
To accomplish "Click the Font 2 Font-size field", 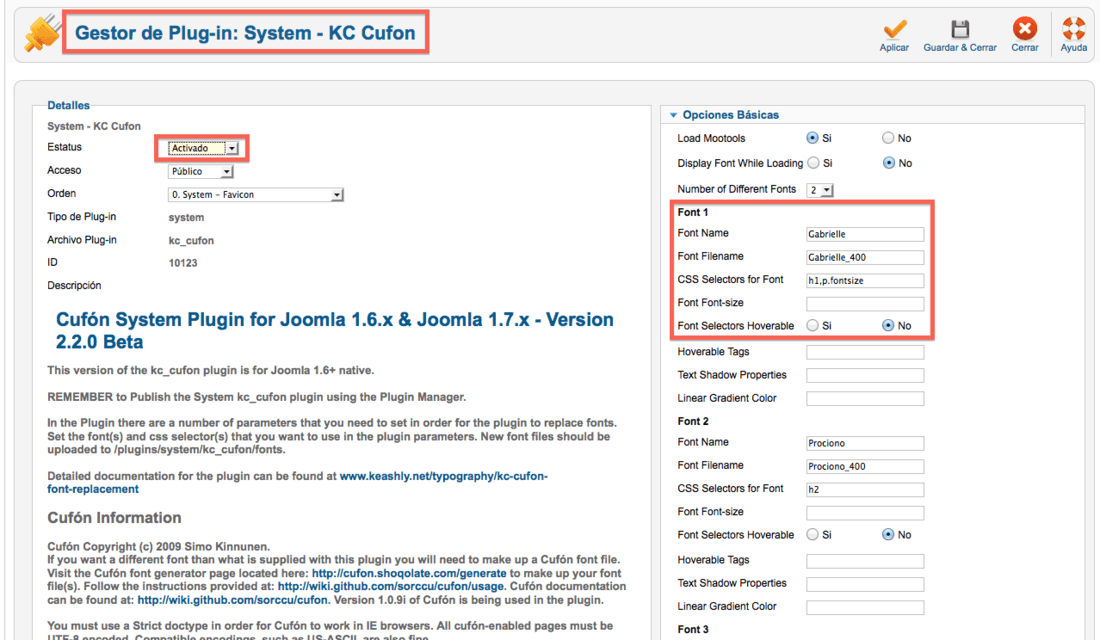I will tap(865, 512).
